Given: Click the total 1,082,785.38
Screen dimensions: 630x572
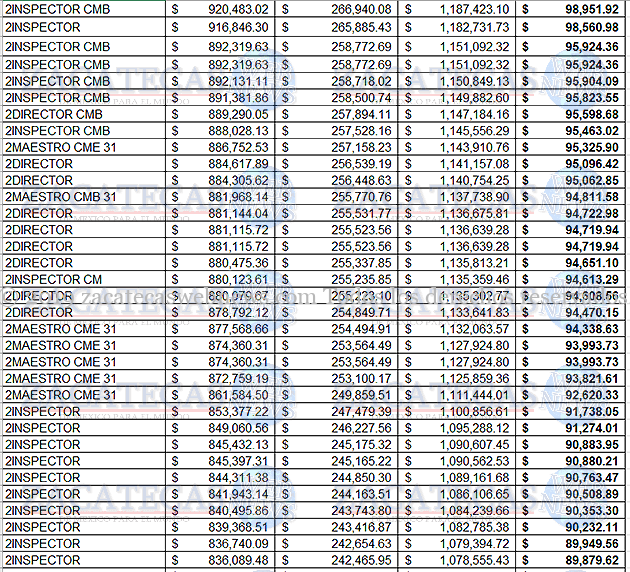Looking at the screenshot, I should pyautogui.click(x=474, y=527).
